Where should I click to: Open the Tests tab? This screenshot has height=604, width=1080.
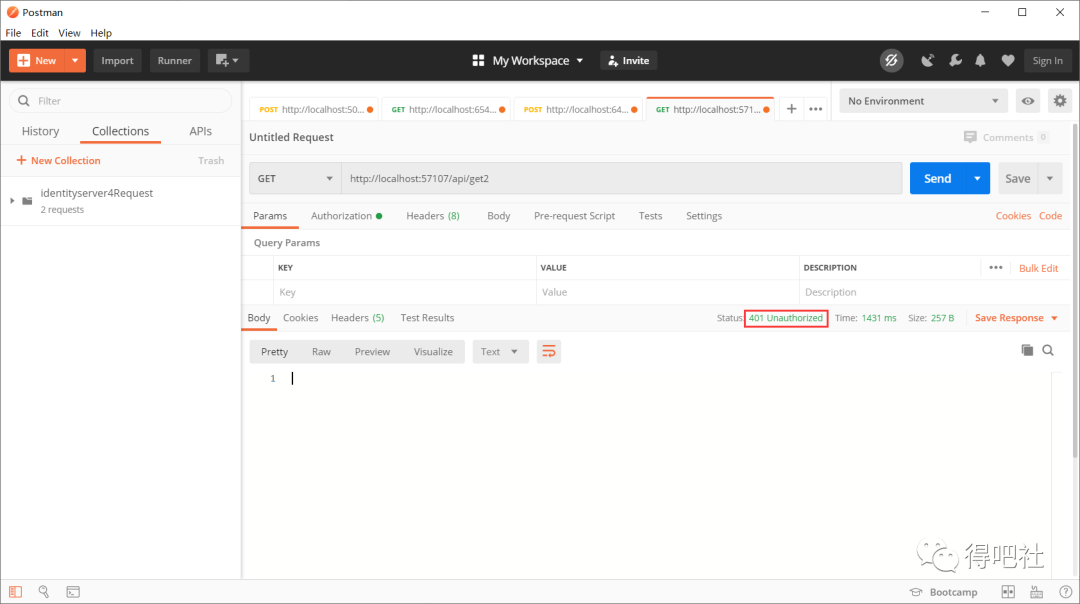650,216
